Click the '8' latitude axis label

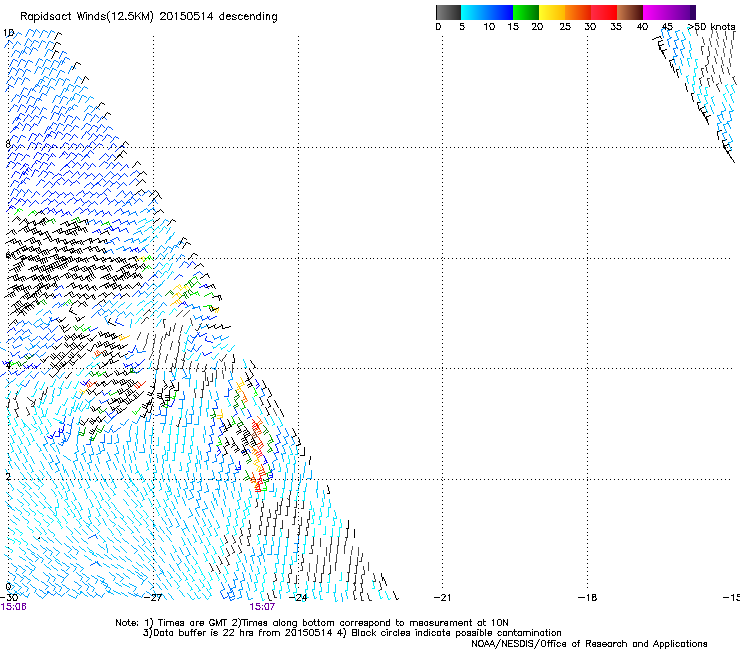click(8, 144)
